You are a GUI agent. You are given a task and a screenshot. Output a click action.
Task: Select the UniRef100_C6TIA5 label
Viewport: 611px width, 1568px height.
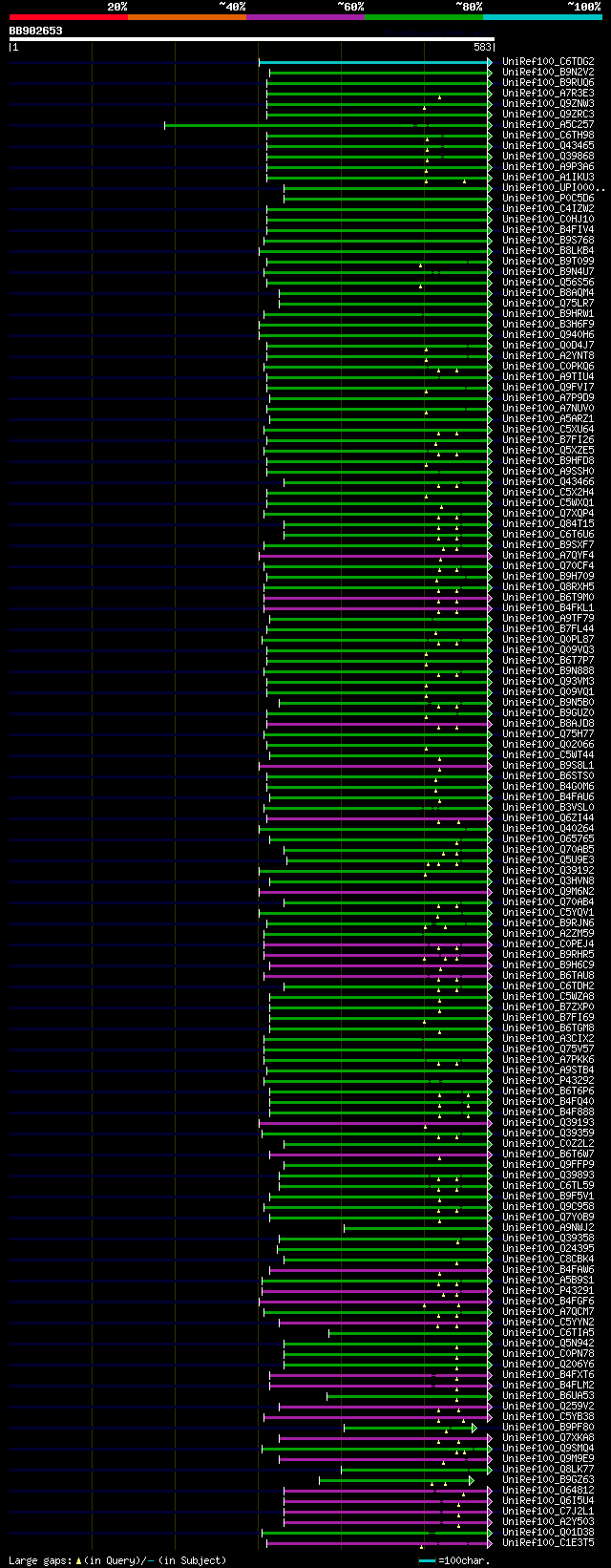[548, 1332]
